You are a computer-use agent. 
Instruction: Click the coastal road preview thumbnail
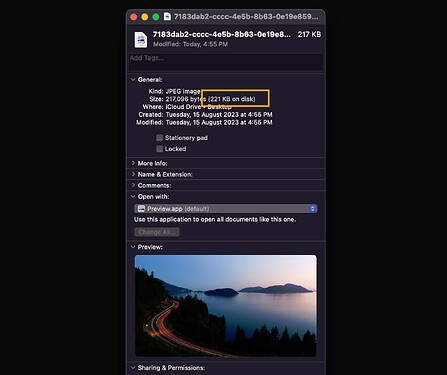point(226,306)
